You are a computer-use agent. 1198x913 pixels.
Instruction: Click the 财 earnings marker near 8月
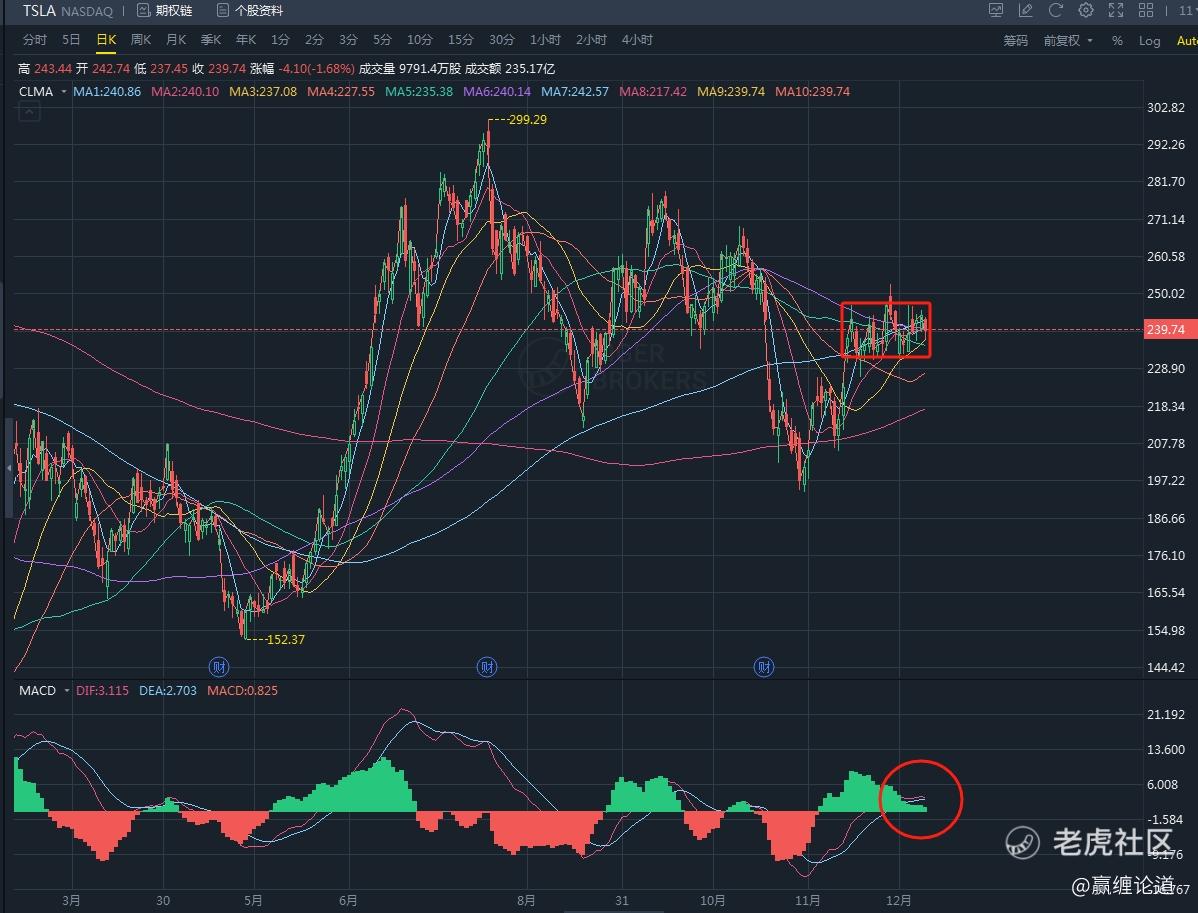click(x=487, y=667)
